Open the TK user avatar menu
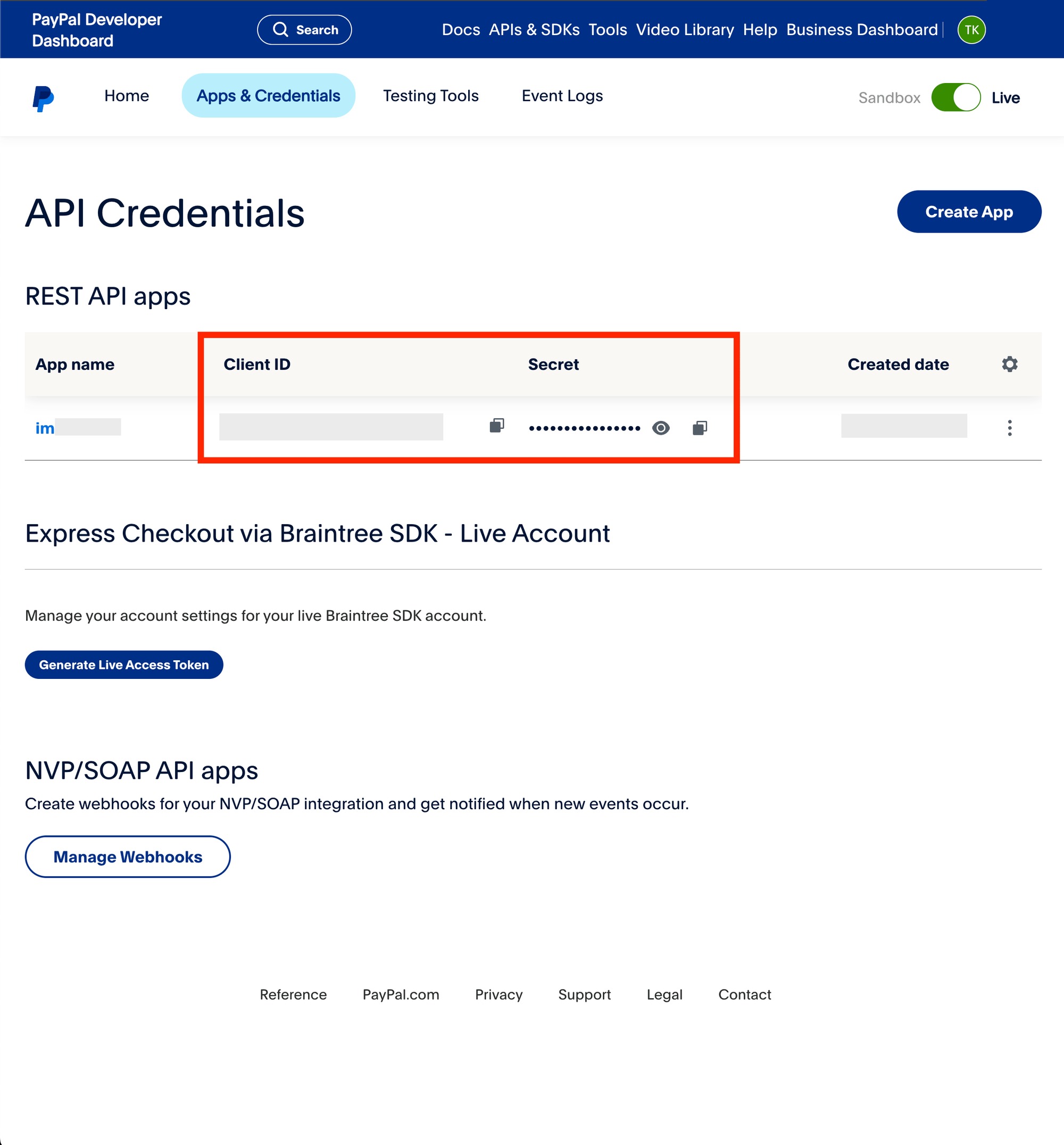 (x=971, y=30)
